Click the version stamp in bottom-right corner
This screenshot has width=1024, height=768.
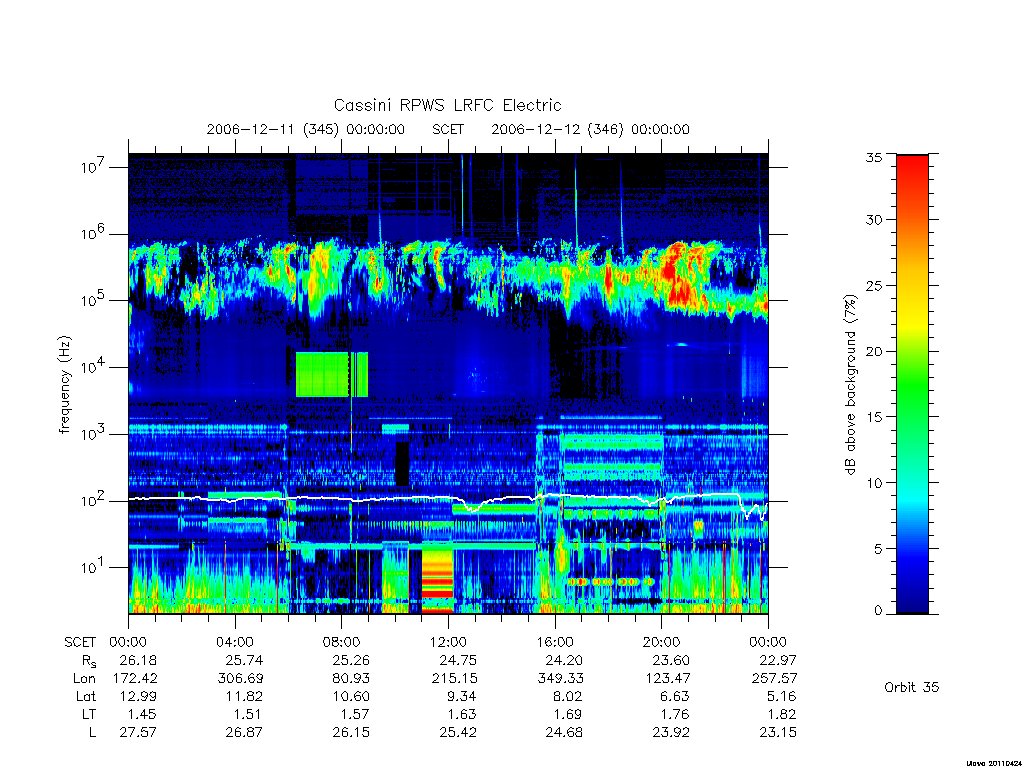[994, 763]
